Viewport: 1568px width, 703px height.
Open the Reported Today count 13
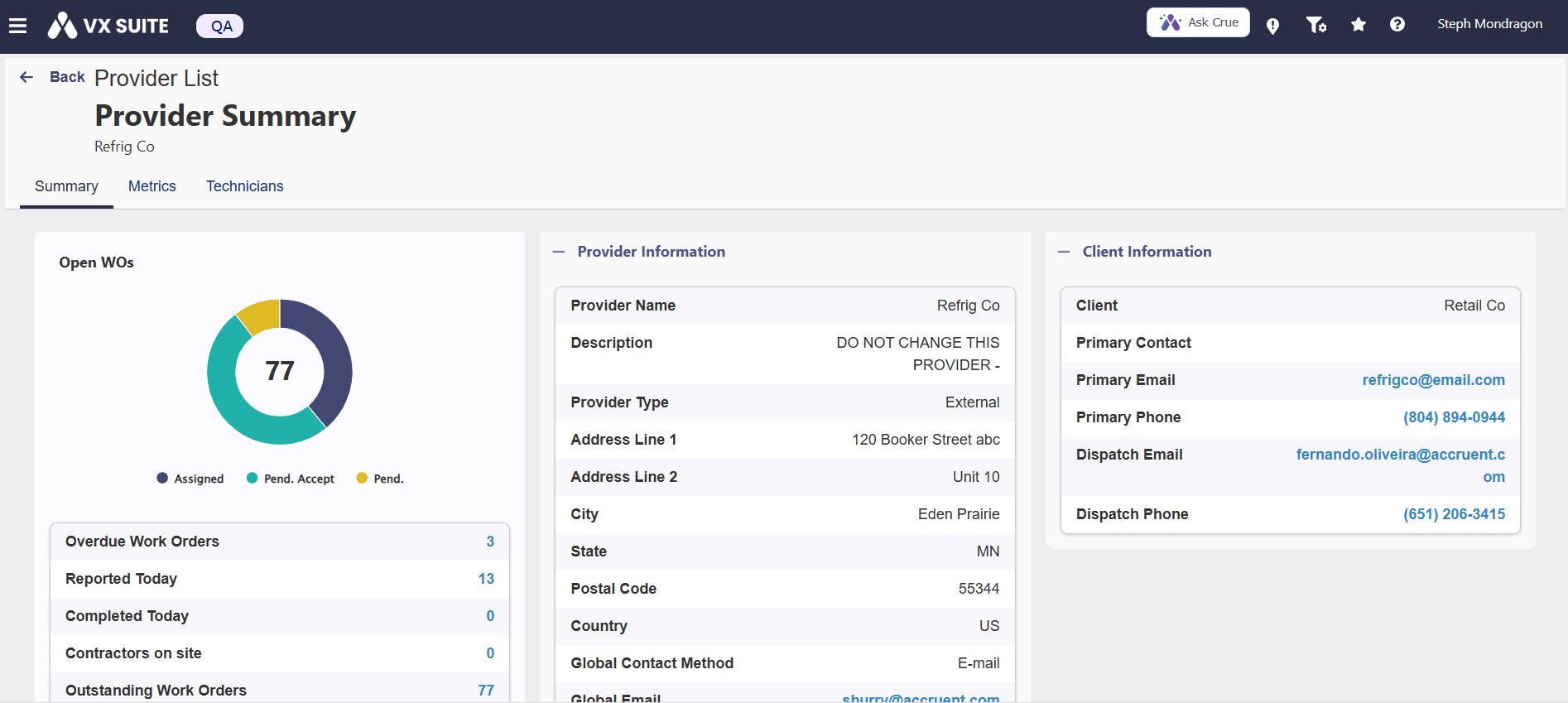pos(486,579)
